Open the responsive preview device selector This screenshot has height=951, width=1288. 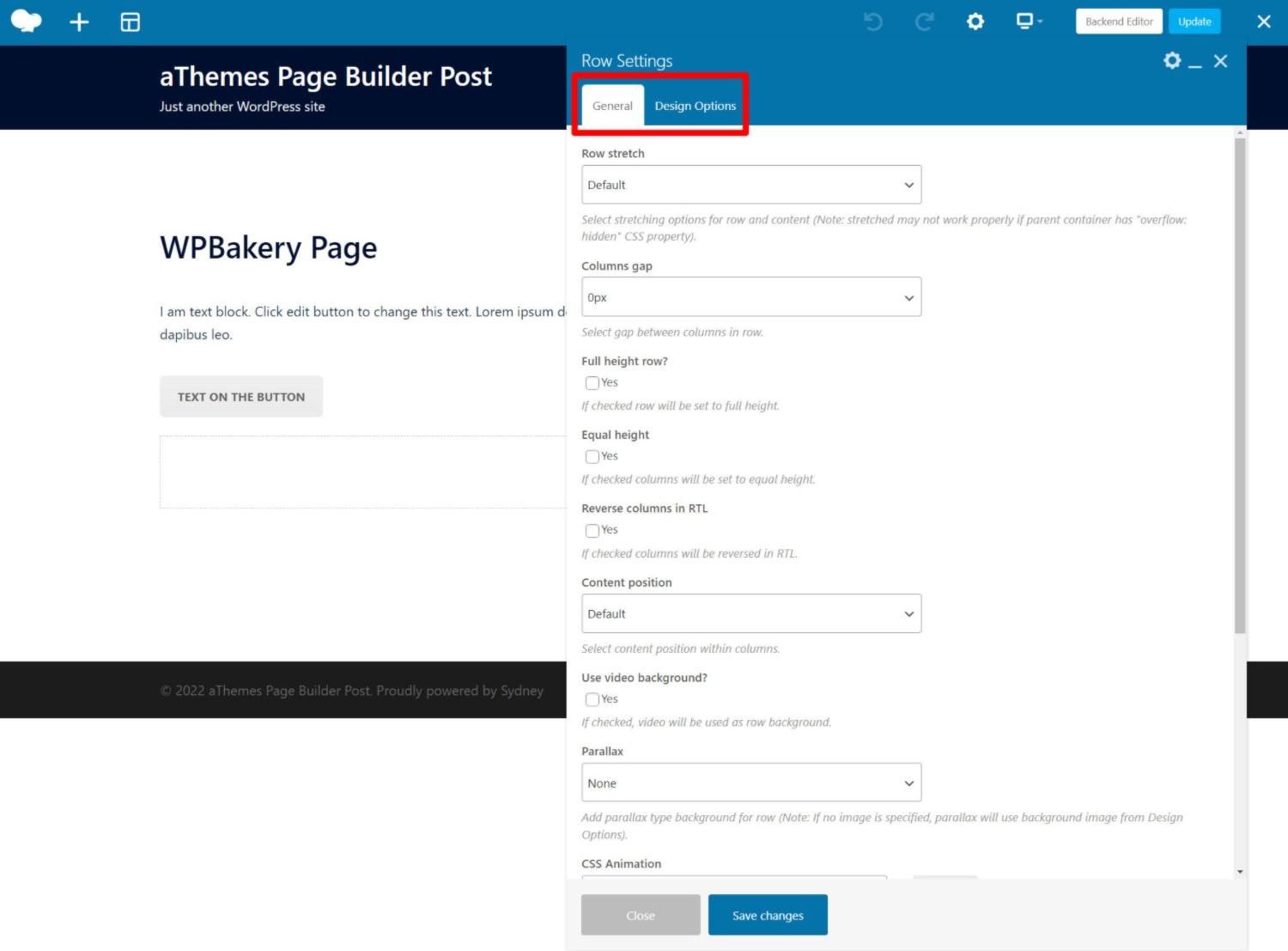pos(1029,21)
